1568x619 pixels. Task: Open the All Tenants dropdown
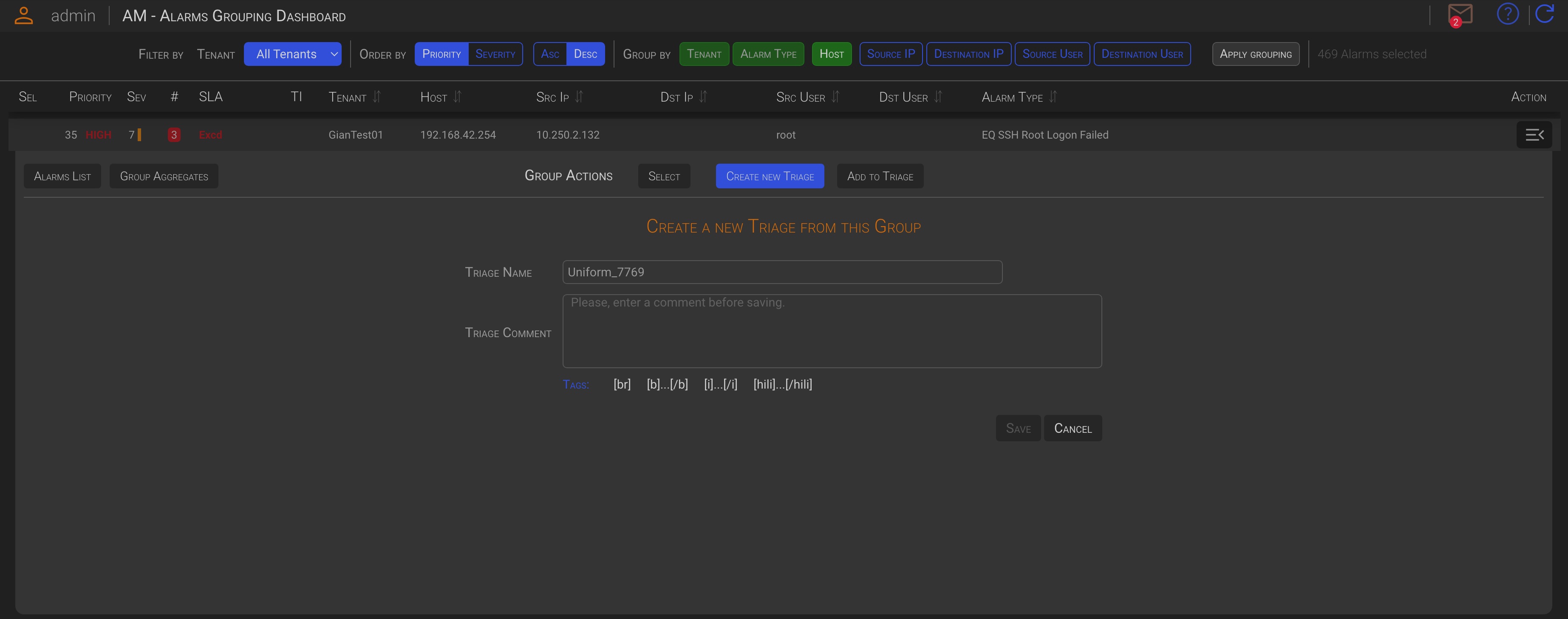(x=293, y=54)
